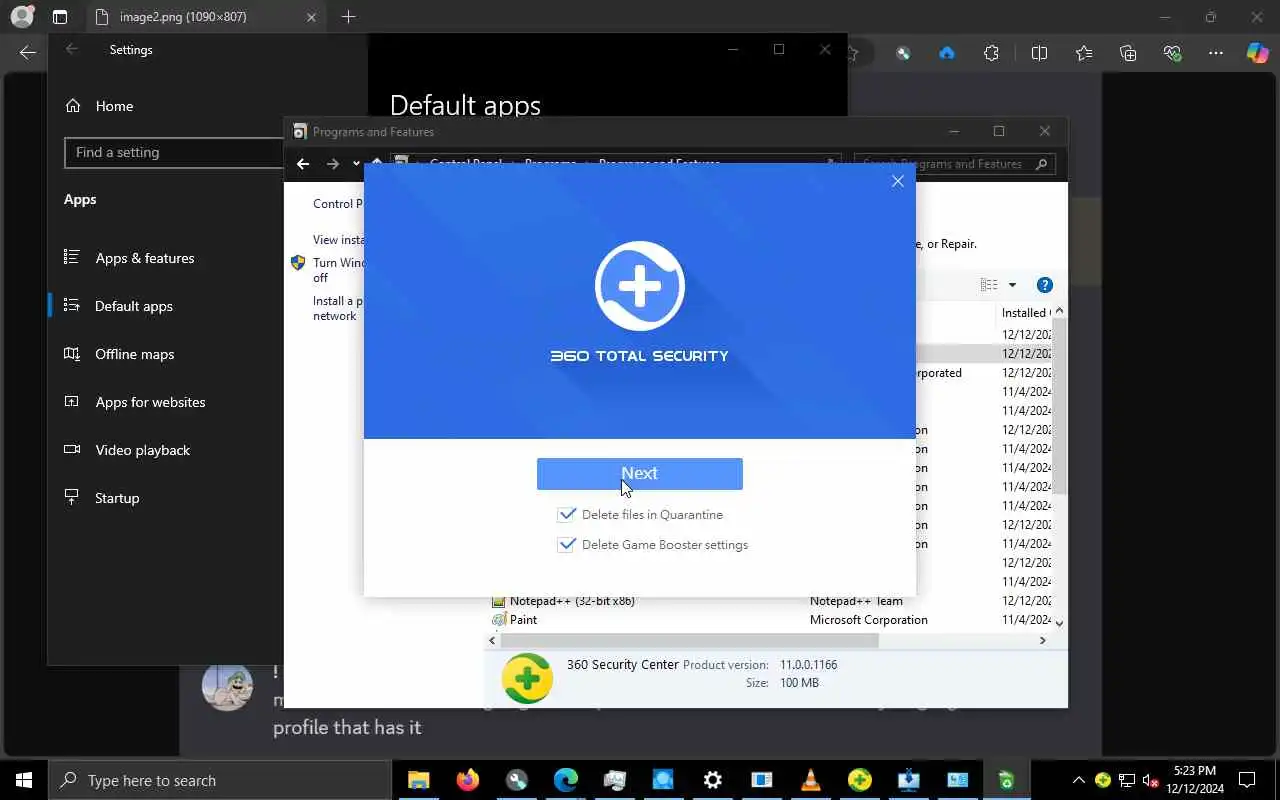The image size is (1280, 800).
Task: Open Edge Collections
Action: (x=1128, y=53)
